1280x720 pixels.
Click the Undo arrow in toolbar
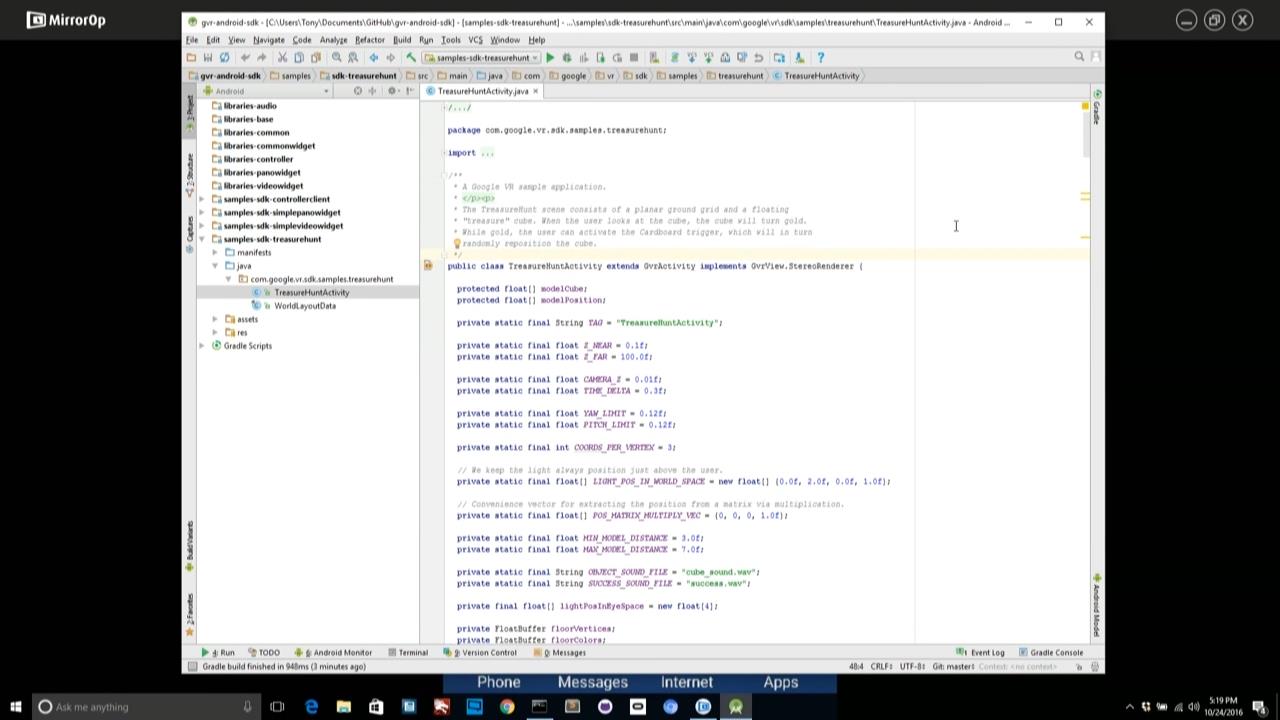coord(246,57)
